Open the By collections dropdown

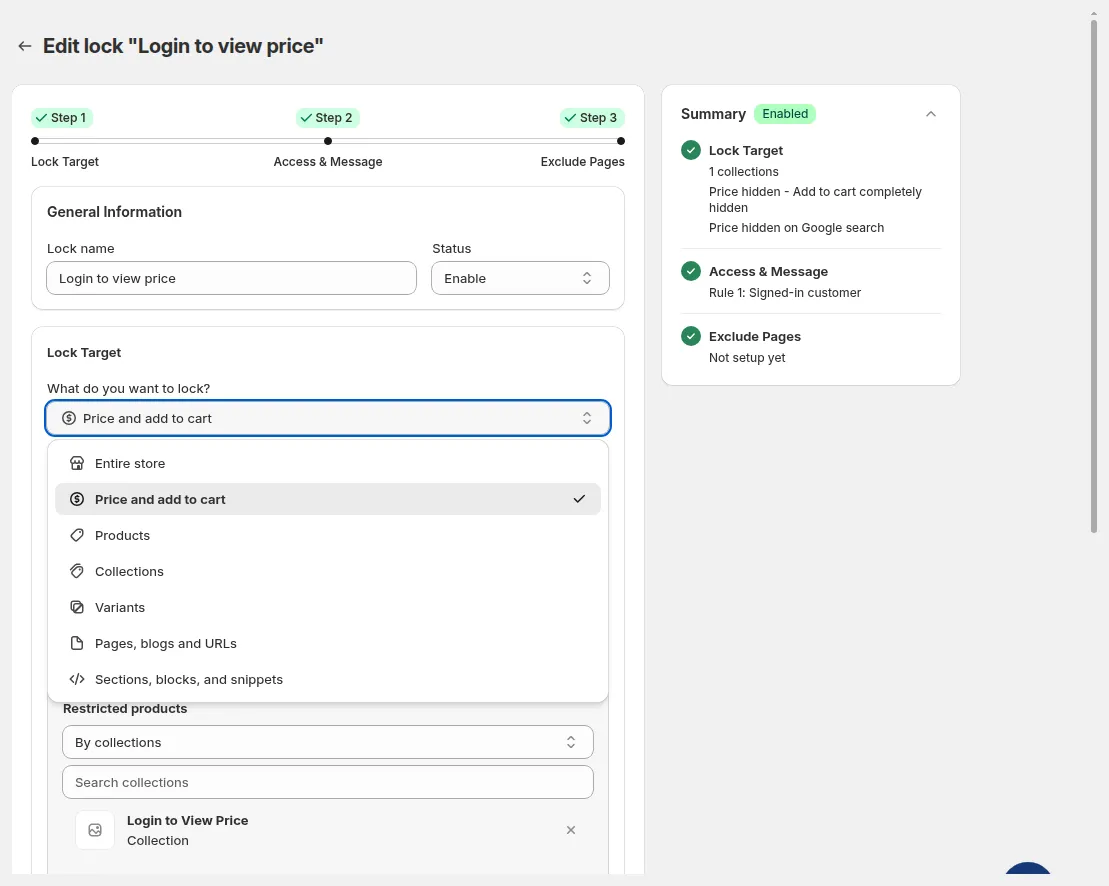click(x=328, y=742)
